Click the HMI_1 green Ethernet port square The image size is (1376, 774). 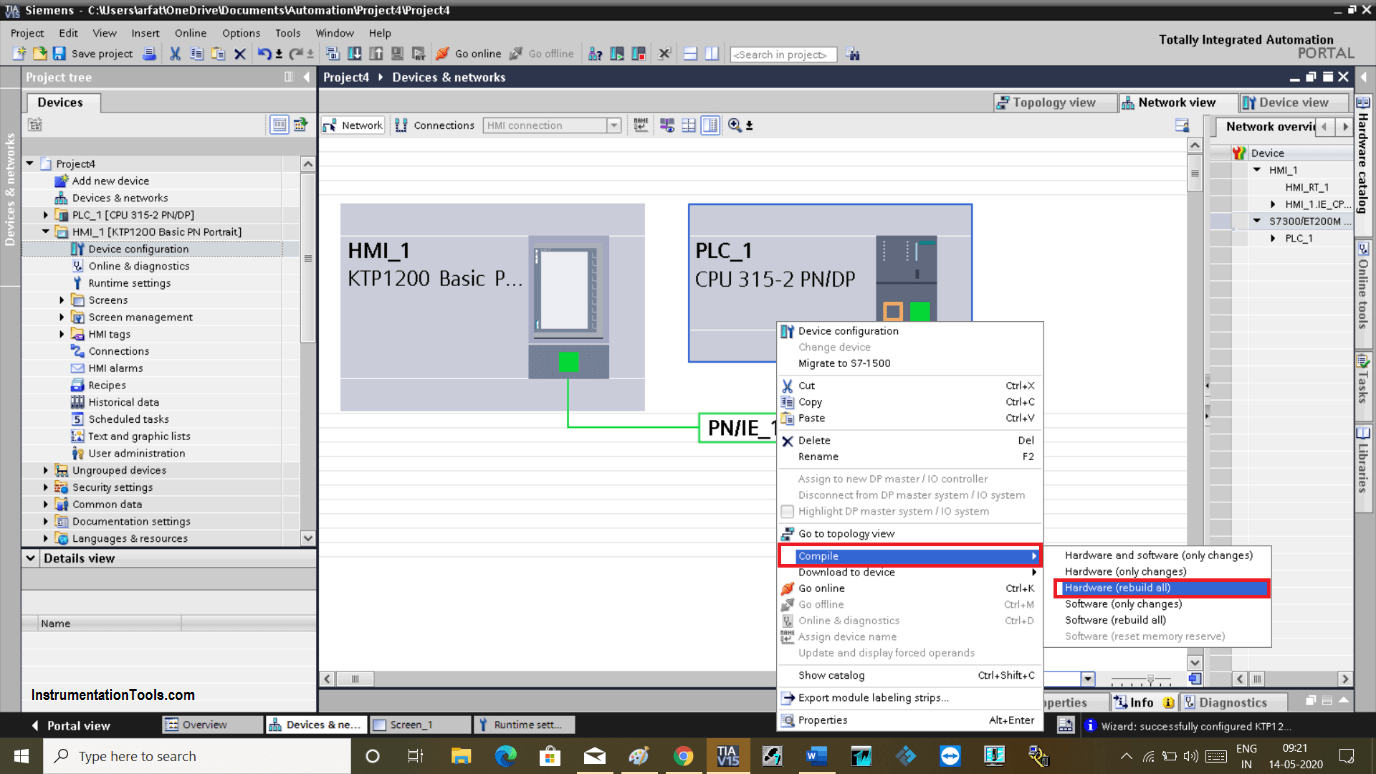click(569, 362)
